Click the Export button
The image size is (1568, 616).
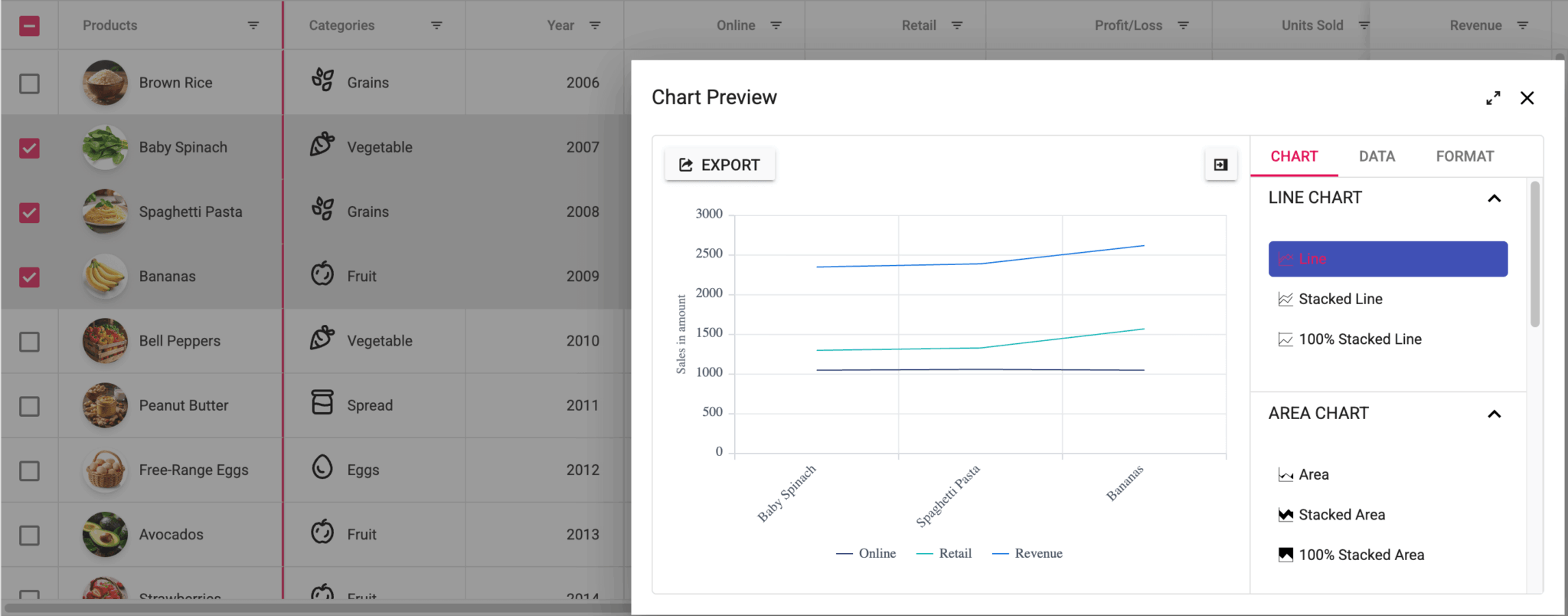click(720, 165)
